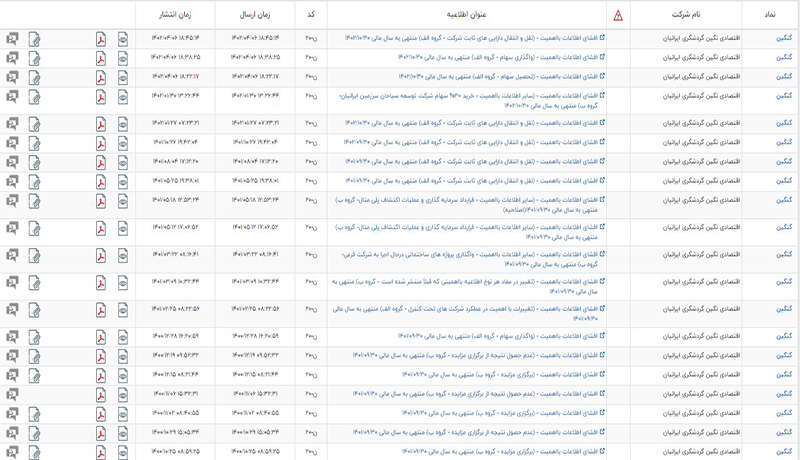
Task: Open PDF of the 18:45:14 announcement
Action: tap(101, 39)
